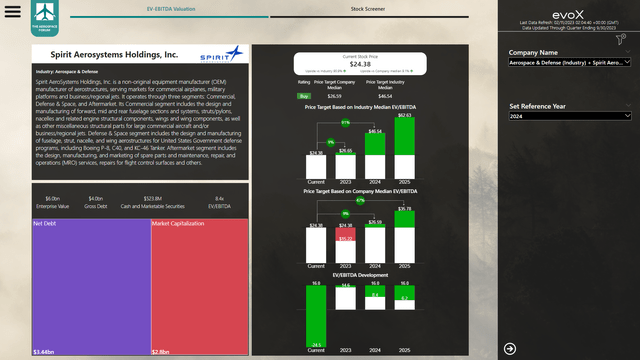640x360 pixels.
Task: Click the EV/EBITDA Development chart heading
Action: click(360, 275)
